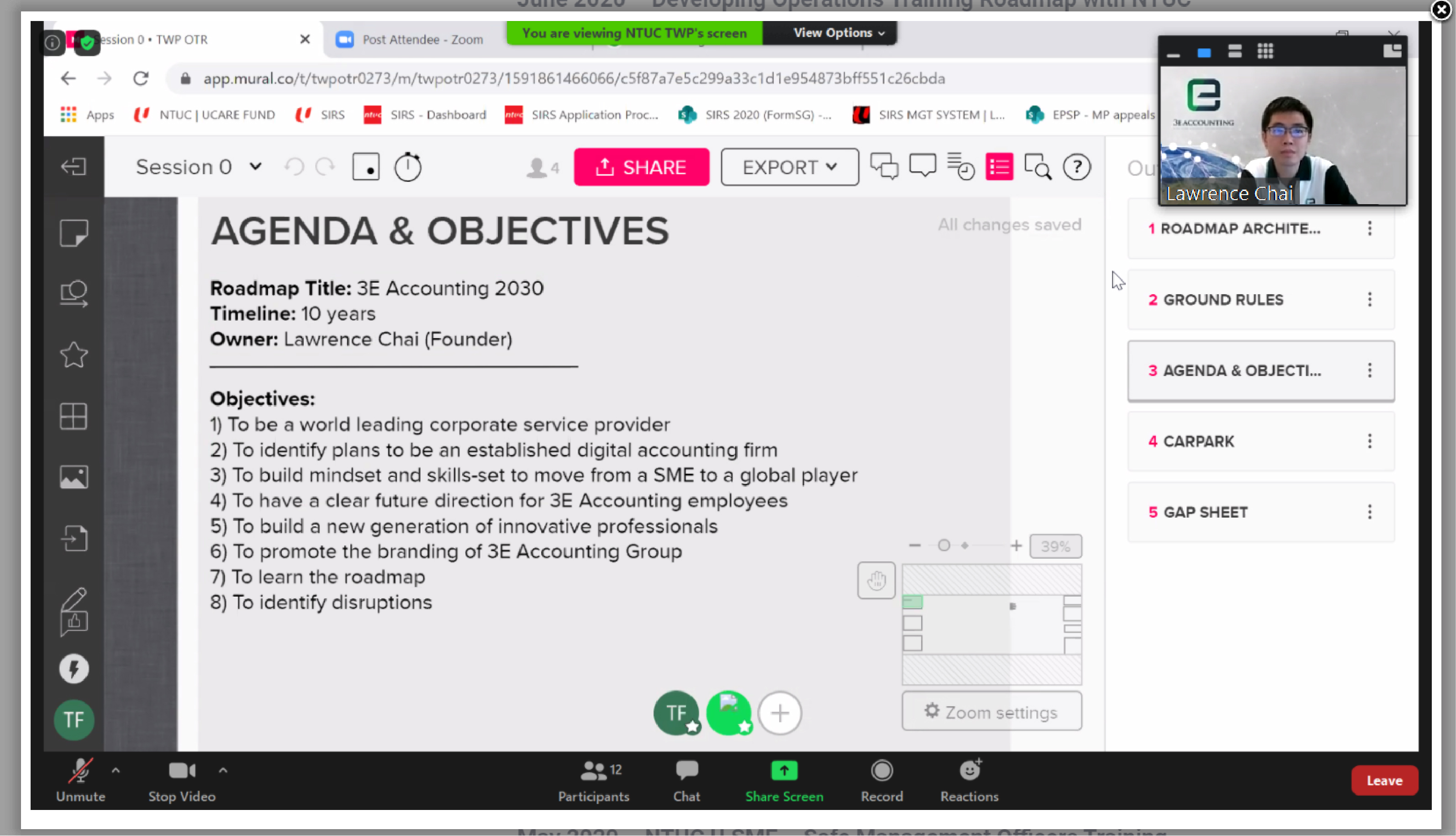Click the undo arrow in Mural toolbar
Viewport: 1456px width, 836px height.
295,167
